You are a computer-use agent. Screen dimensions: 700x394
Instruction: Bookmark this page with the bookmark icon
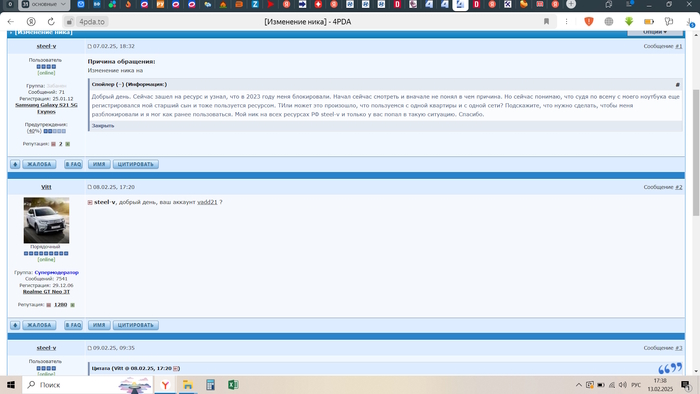pos(546,21)
